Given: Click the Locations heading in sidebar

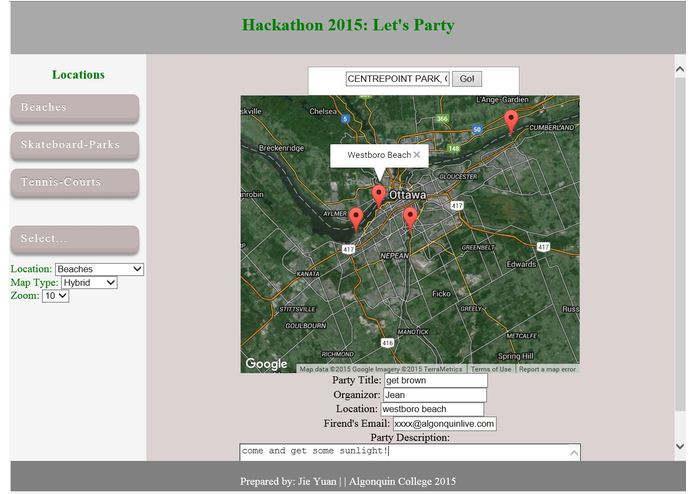Looking at the screenshot, I should pyautogui.click(x=78, y=74).
